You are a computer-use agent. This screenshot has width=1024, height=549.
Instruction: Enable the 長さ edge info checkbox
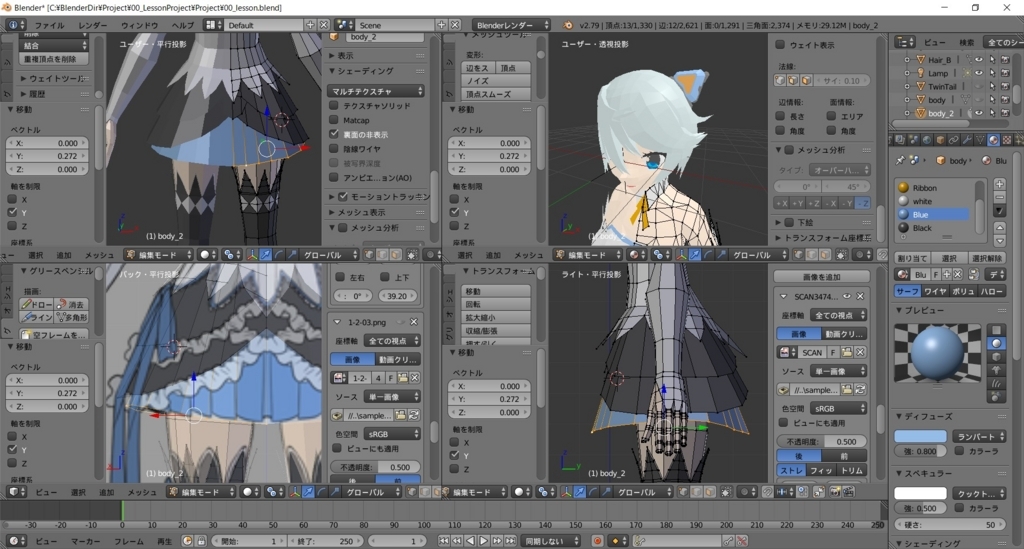pos(780,116)
